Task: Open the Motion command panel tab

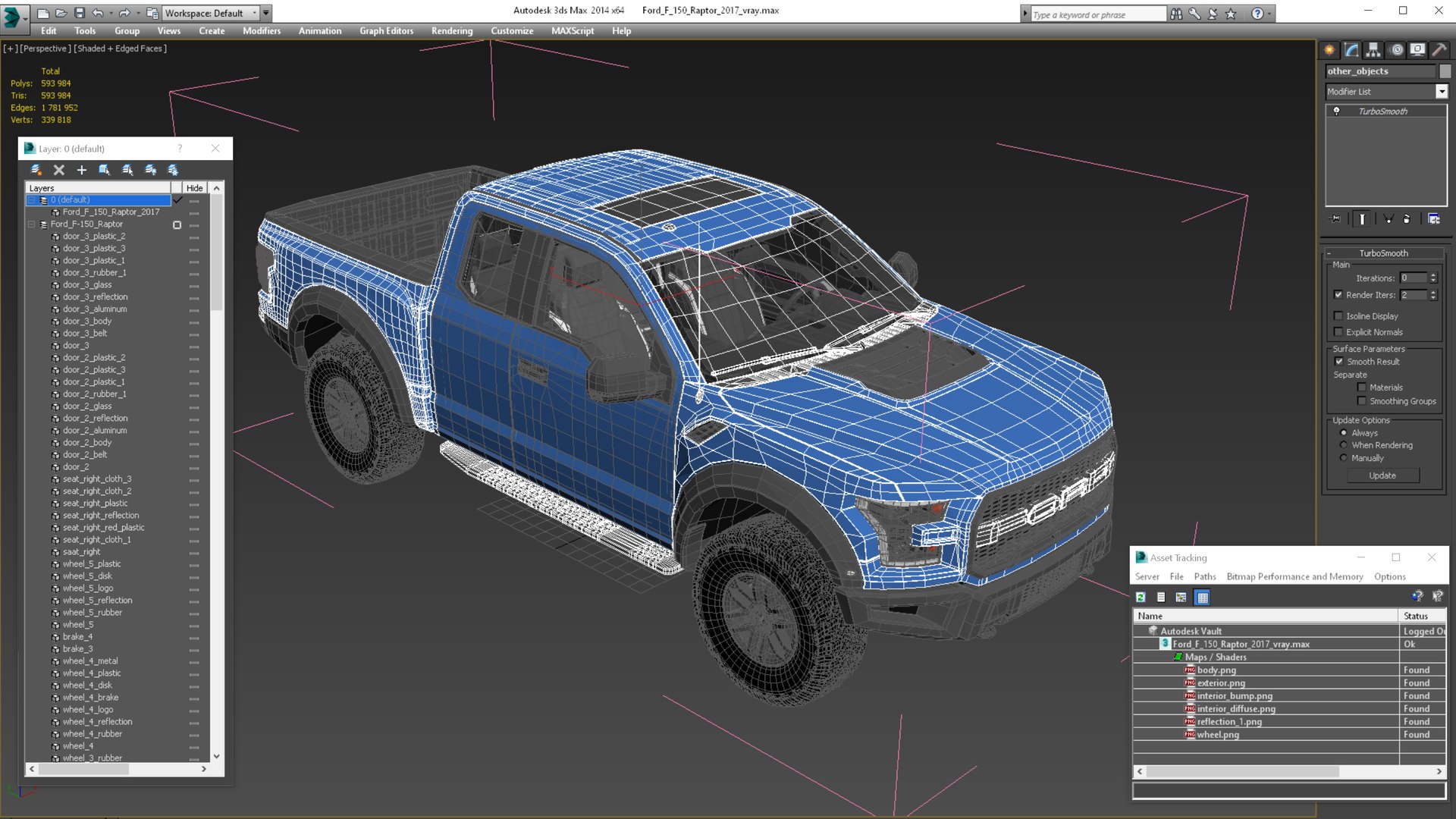Action: point(1396,50)
